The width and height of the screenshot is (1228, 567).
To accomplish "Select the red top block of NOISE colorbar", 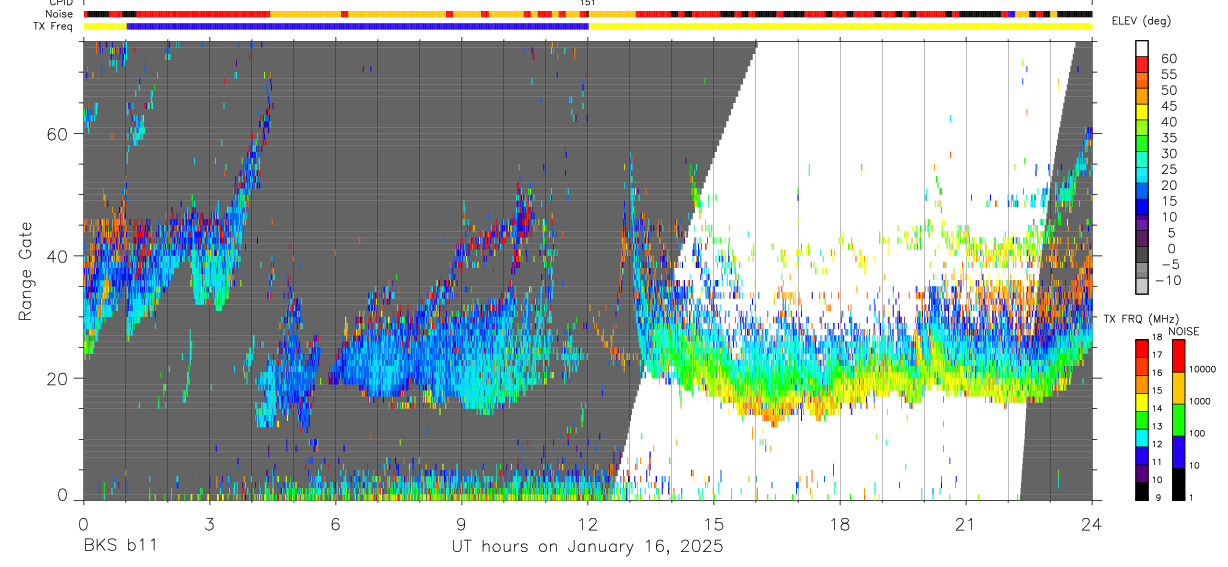I will pyautogui.click(x=1178, y=356).
